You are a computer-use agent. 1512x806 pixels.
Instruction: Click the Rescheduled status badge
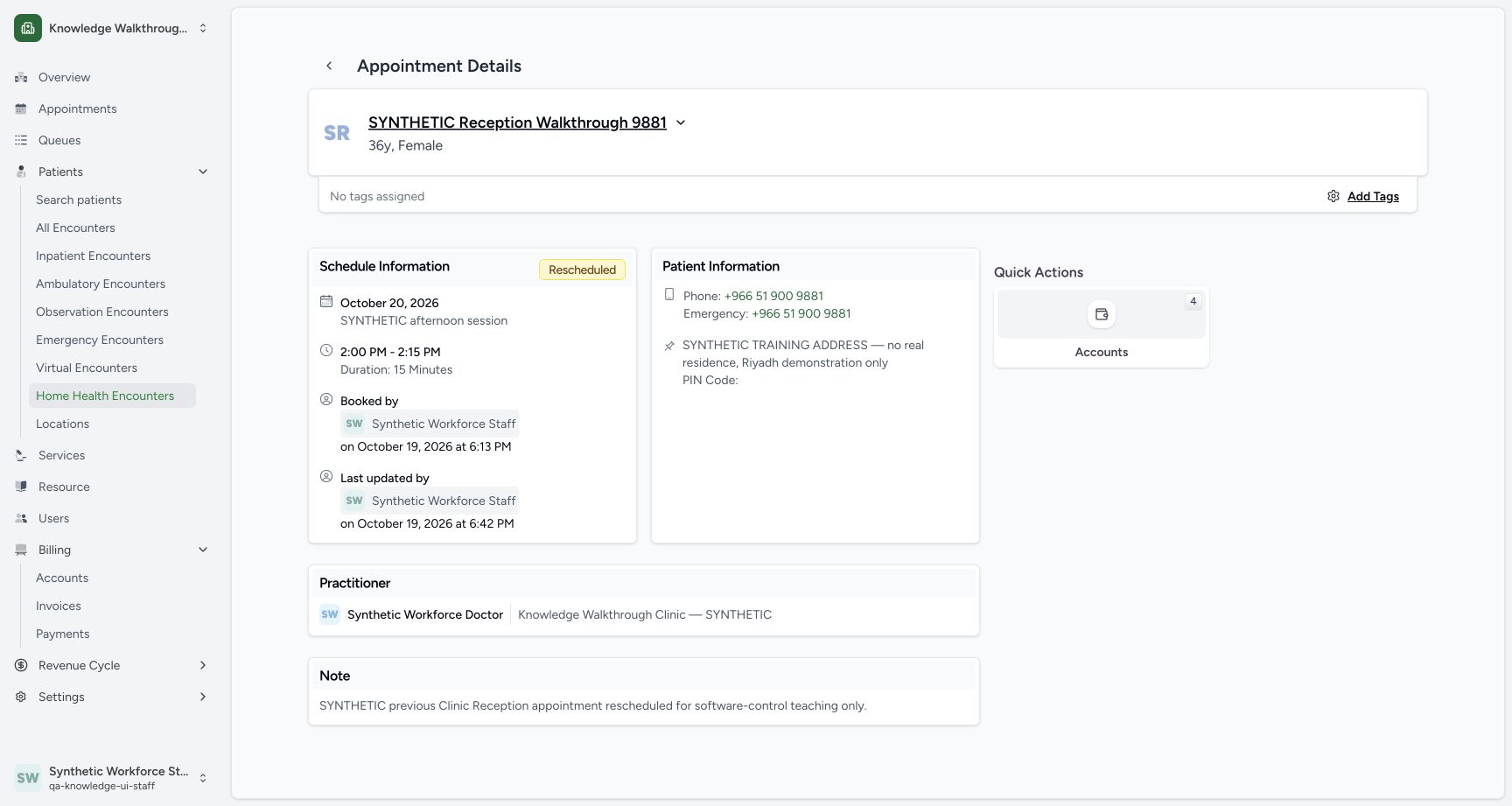click(x=582, y=270)
